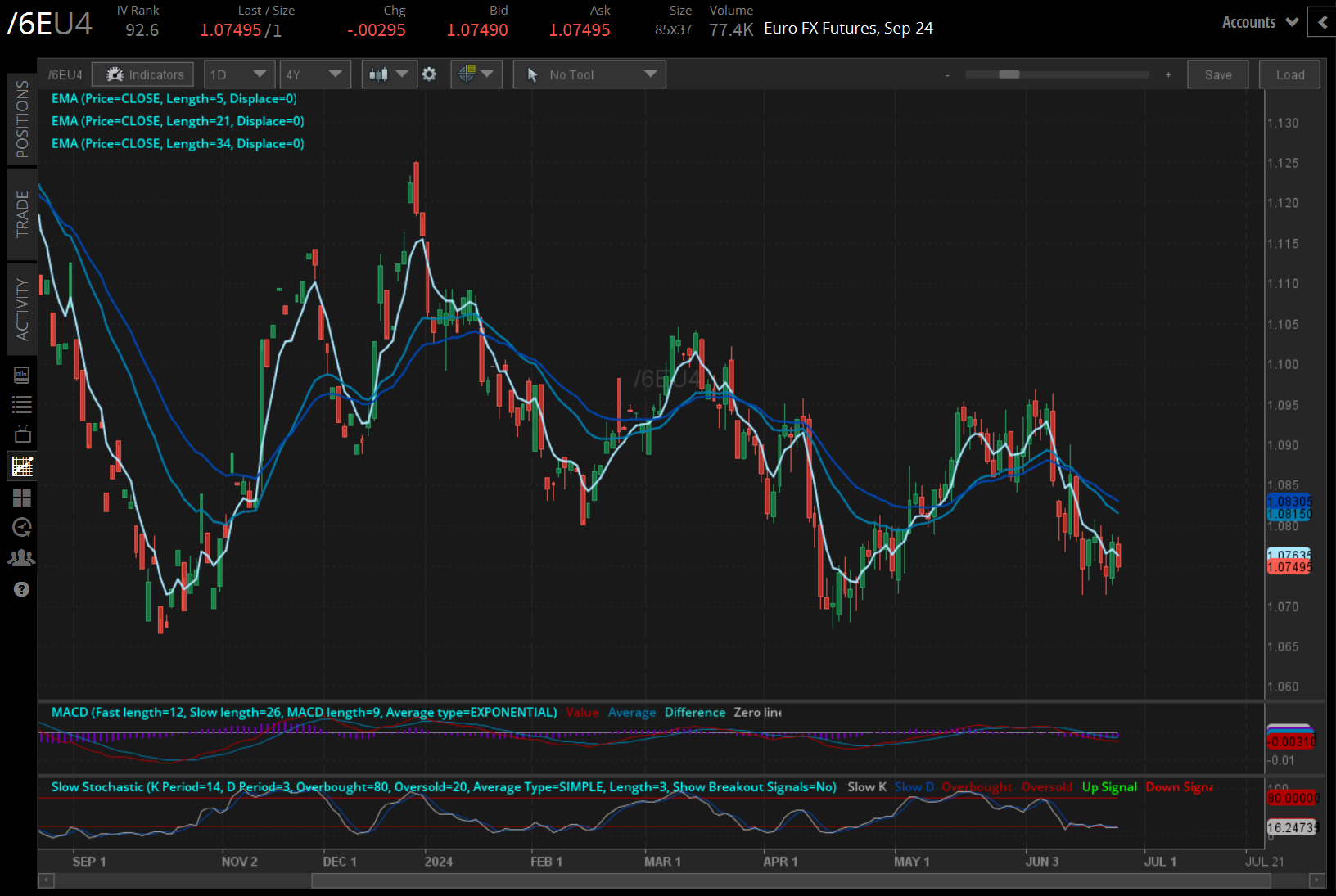Select the active Charts sidebar icon
The width and height of the screenshot is (1336, 896).
(22, 466)
